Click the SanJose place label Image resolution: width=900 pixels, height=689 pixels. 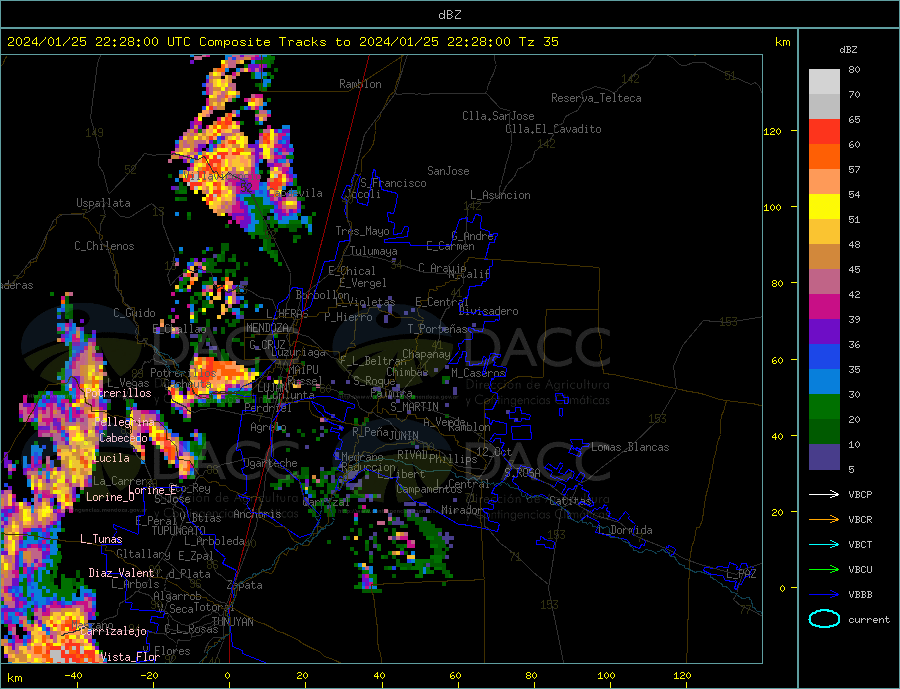click(448, 171)
